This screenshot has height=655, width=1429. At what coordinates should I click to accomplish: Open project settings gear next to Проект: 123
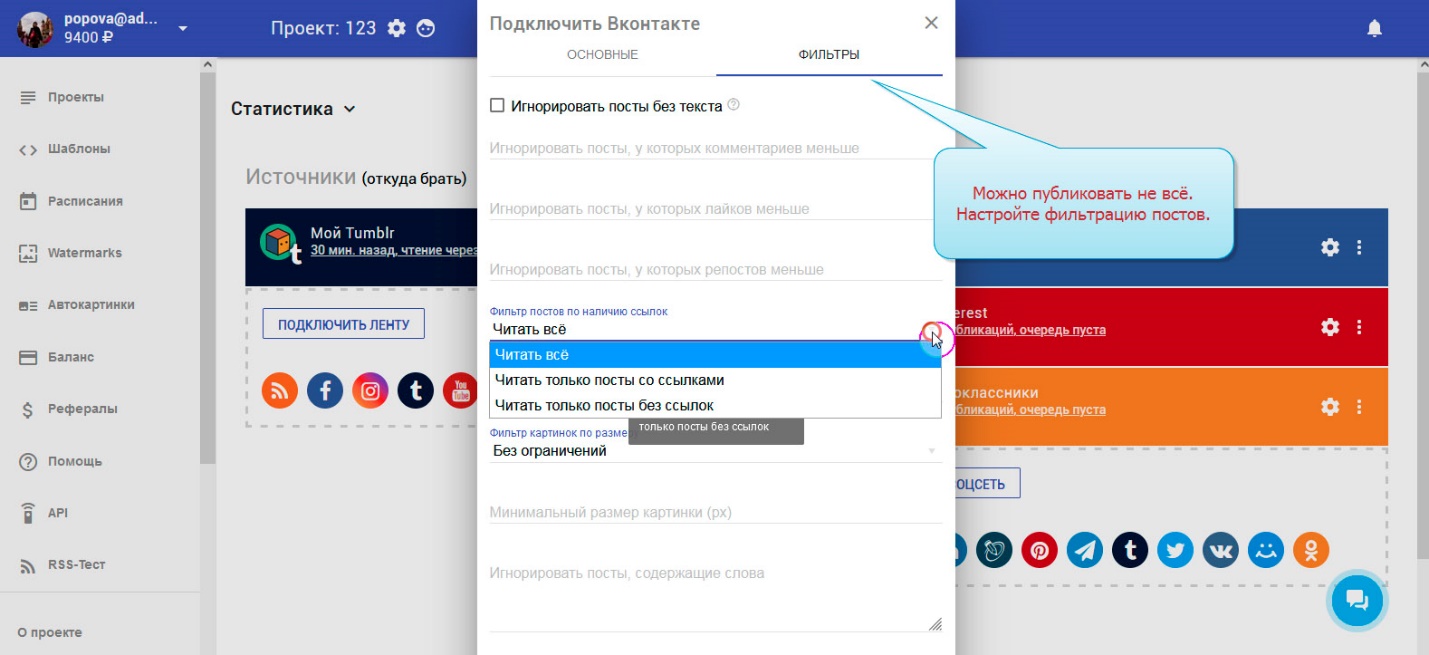click(x=397, y=28)
